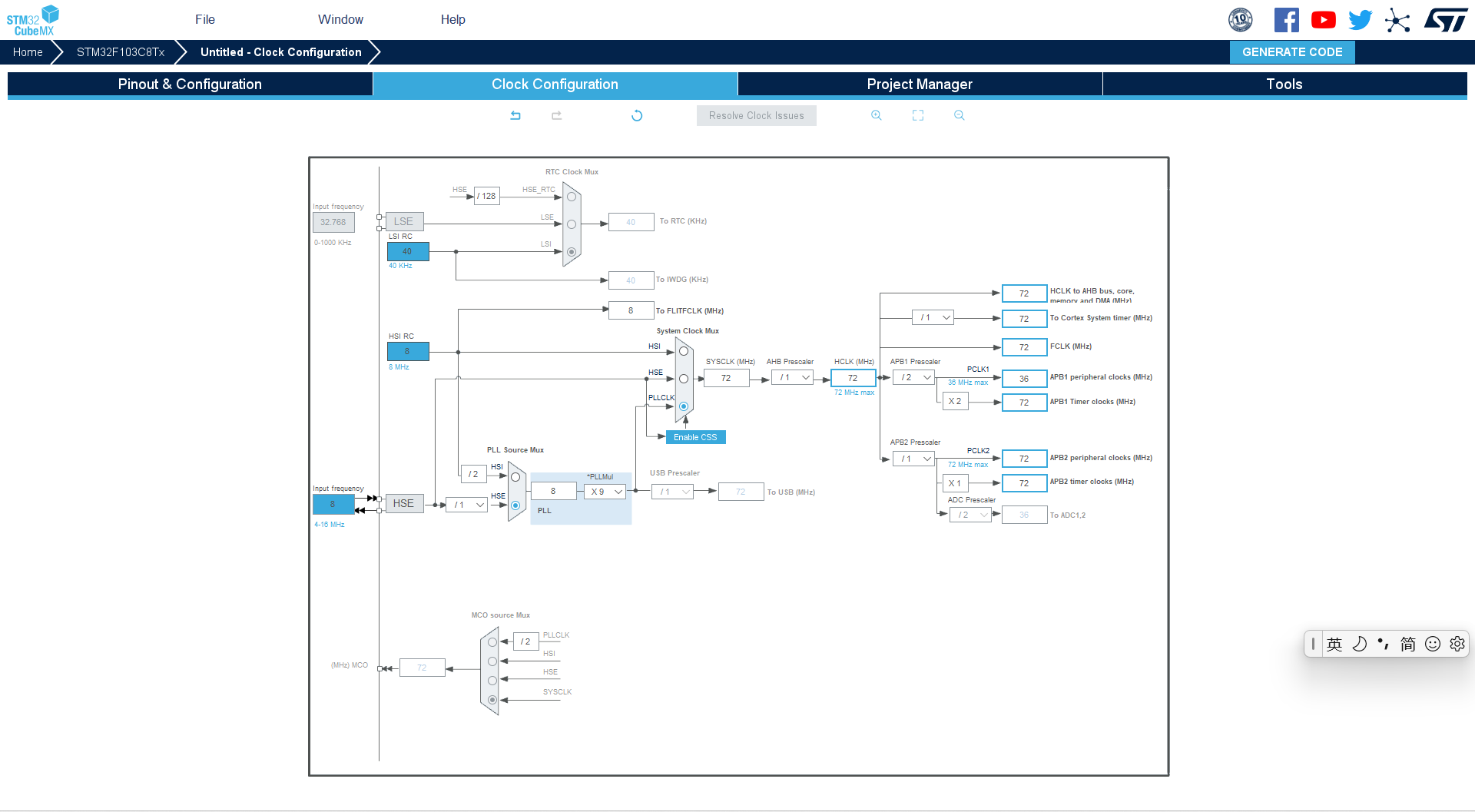Screen dimensions: 1475x812
Task: Click the HSE input frequency field
Action: click(x=333, y=505)
